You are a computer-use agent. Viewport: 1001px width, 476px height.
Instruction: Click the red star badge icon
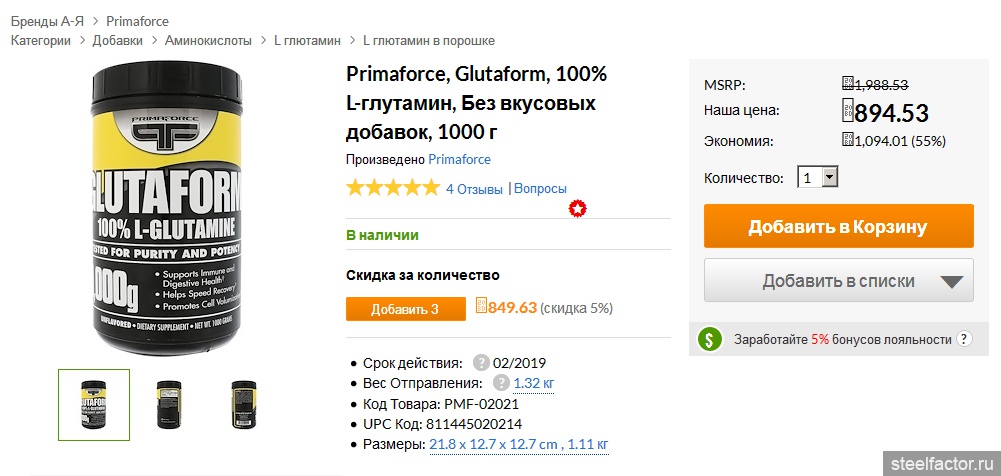click(x=577, y=208)
